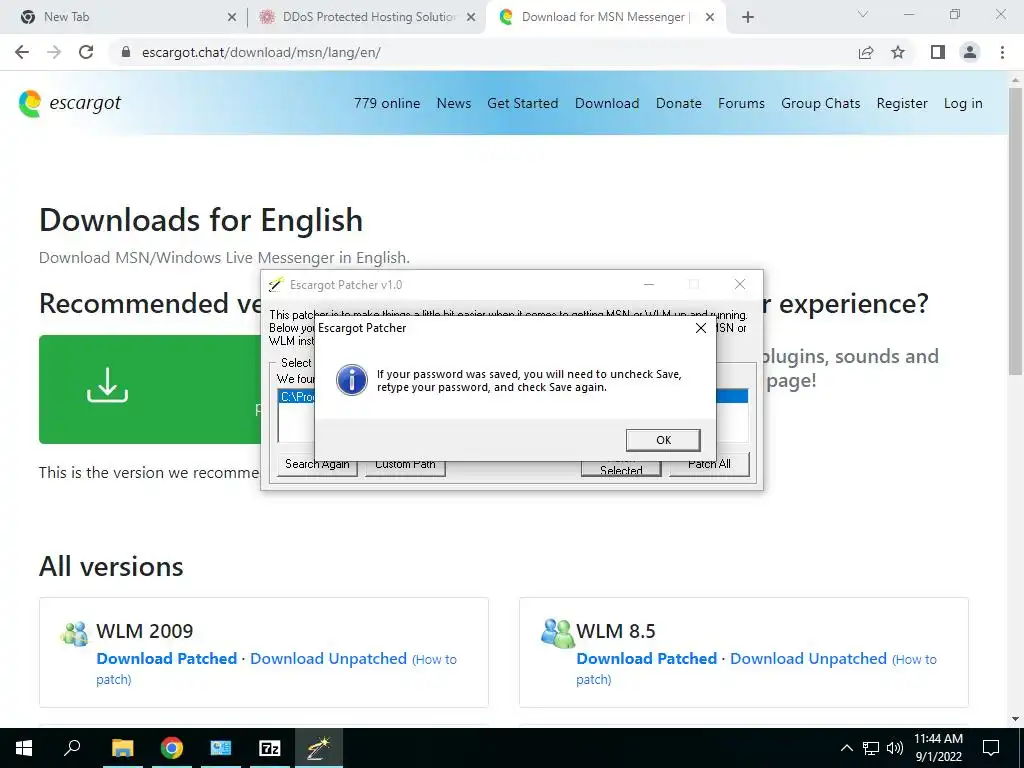The width and height of the screenshot is (1024, 768).
Task: Bookmark this page with star icon
Action: (x=898, y=52)
